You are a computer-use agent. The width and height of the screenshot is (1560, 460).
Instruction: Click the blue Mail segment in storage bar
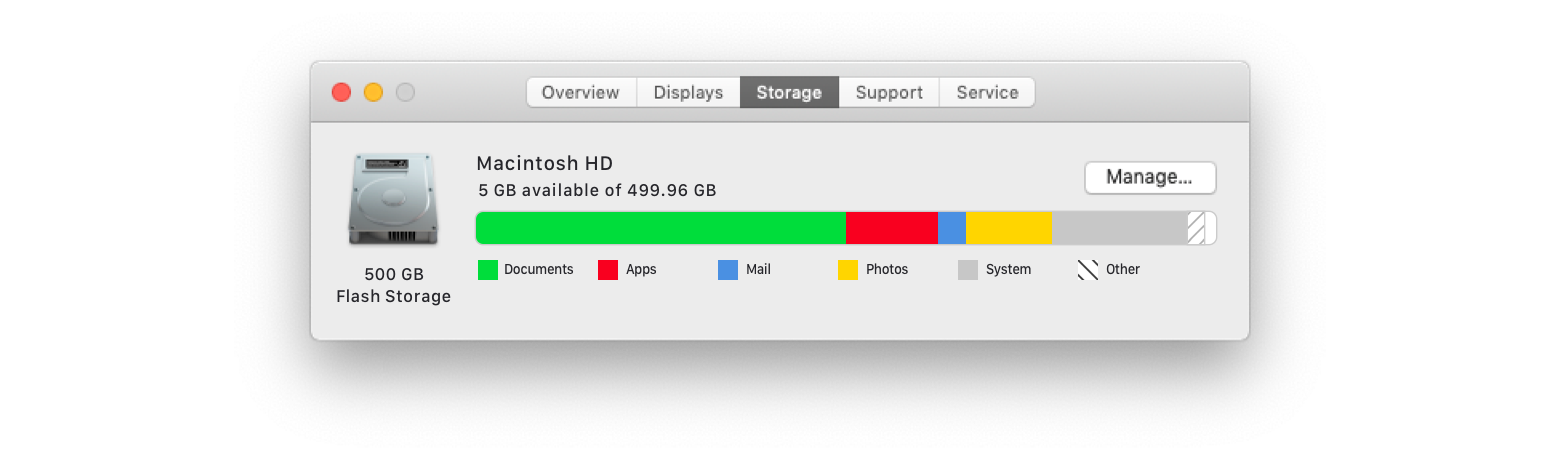click(x=952, y=228)
